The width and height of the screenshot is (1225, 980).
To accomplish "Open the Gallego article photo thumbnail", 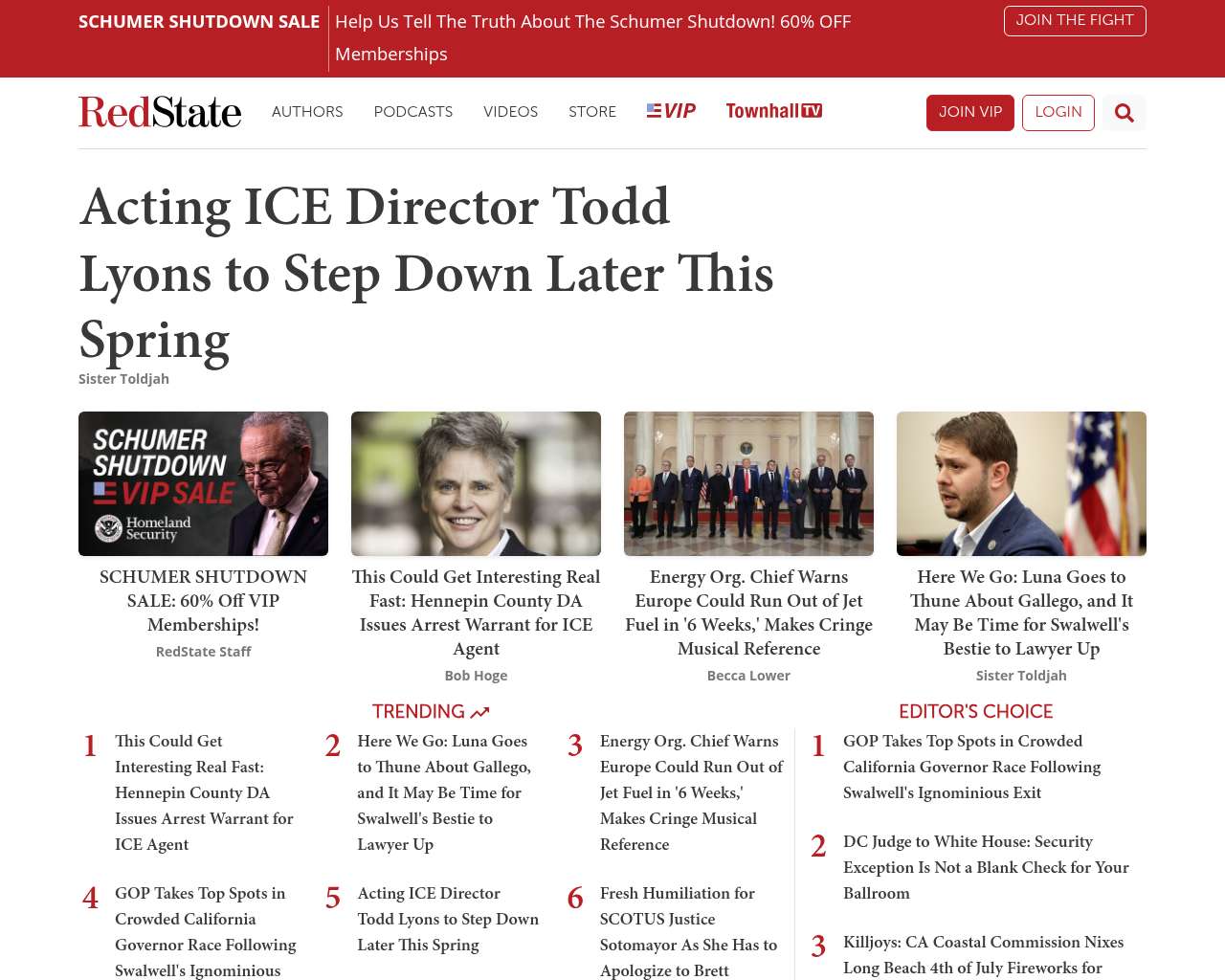I will click(1021, 483).
